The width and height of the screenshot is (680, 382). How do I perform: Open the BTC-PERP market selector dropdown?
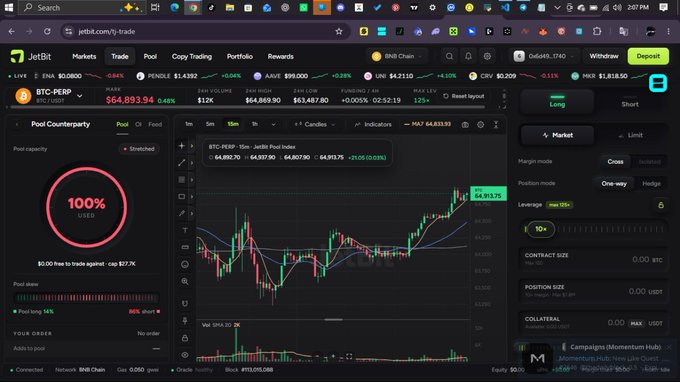pyautogui.click(x=80, y=95)
